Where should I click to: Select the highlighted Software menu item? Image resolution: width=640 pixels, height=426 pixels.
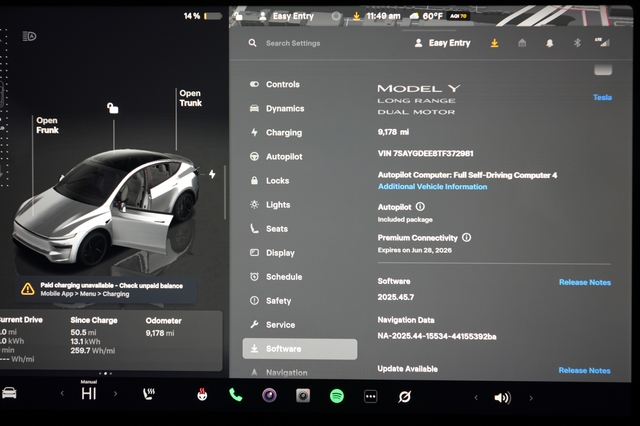300,349
